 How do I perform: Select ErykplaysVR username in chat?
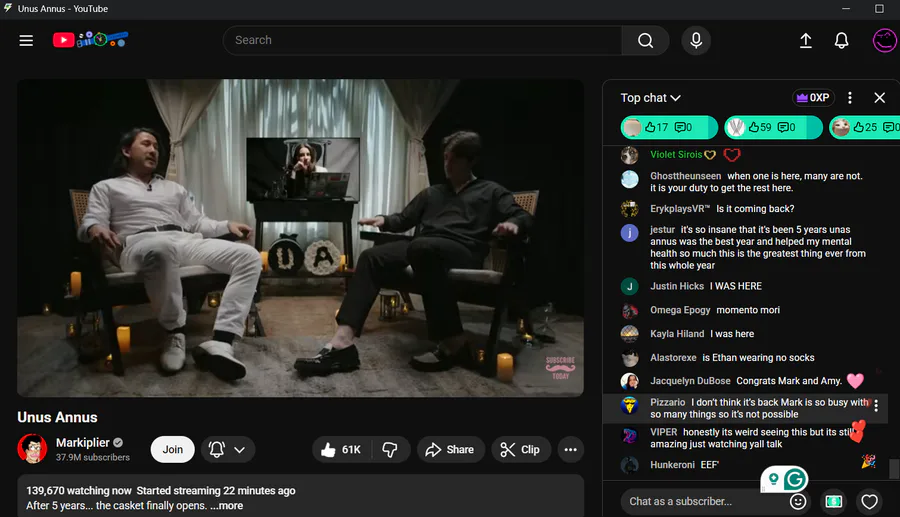point(680,209)
